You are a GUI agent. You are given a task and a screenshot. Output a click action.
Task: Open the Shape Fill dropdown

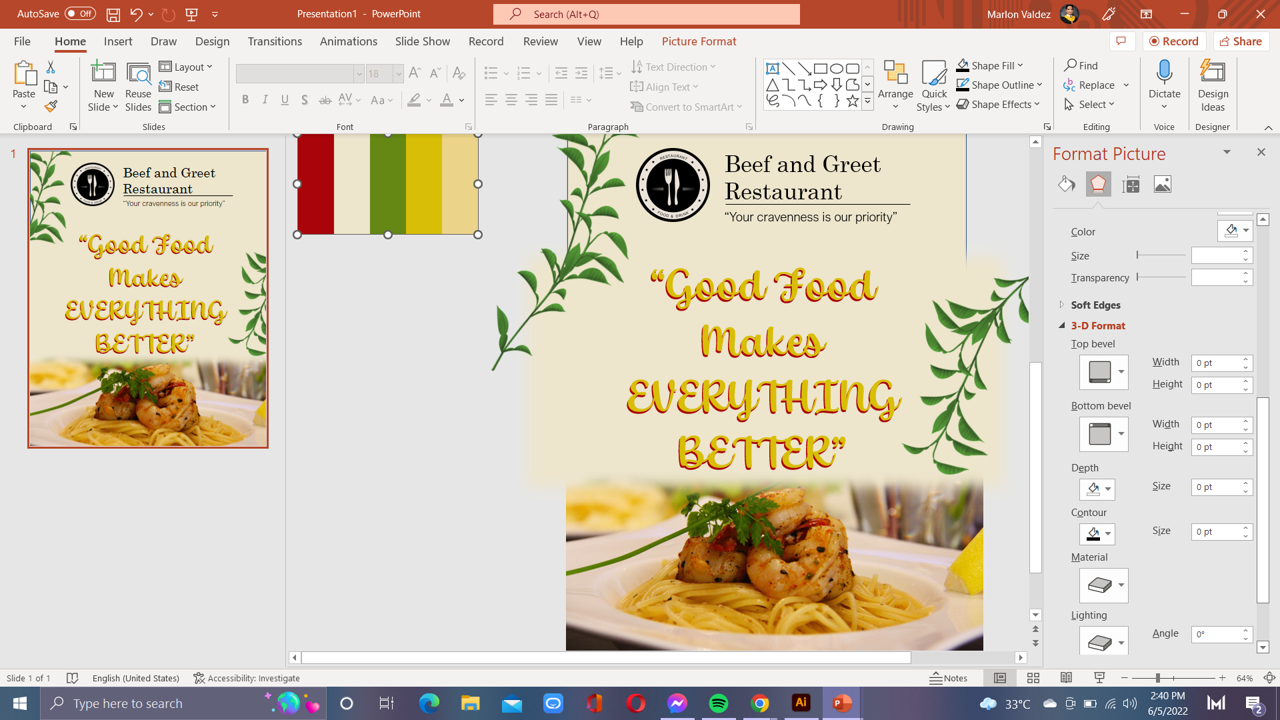pyautogui.click(x=990, y=66)
